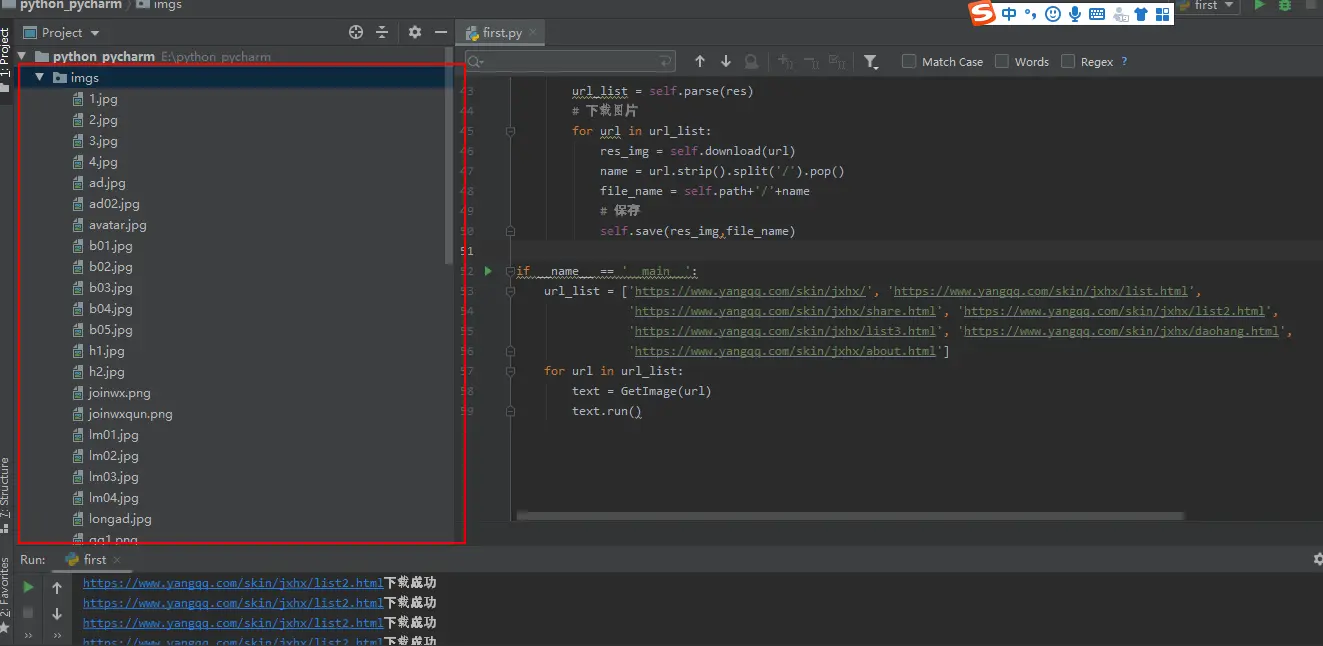Enable Match Case checkbox
1323x646 pixels.
(909, 61)
